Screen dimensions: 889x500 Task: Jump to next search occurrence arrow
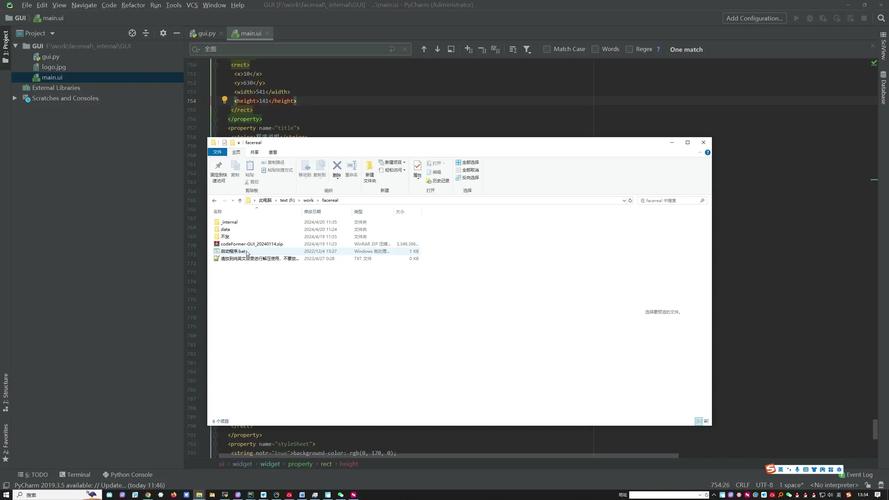tap(437, 49)
